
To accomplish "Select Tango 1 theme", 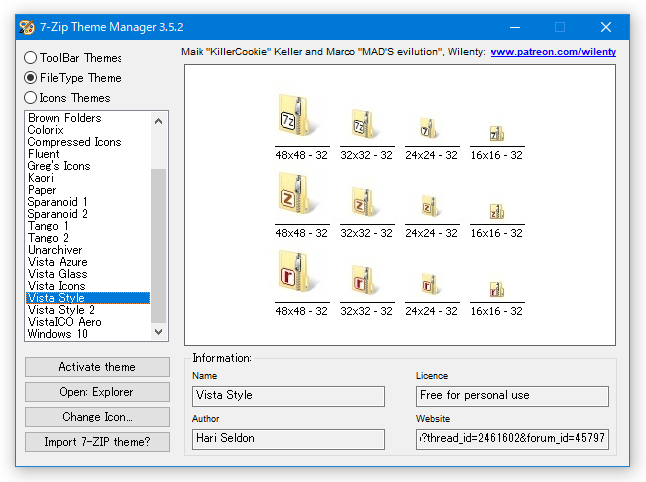I will tap(88, 226).
